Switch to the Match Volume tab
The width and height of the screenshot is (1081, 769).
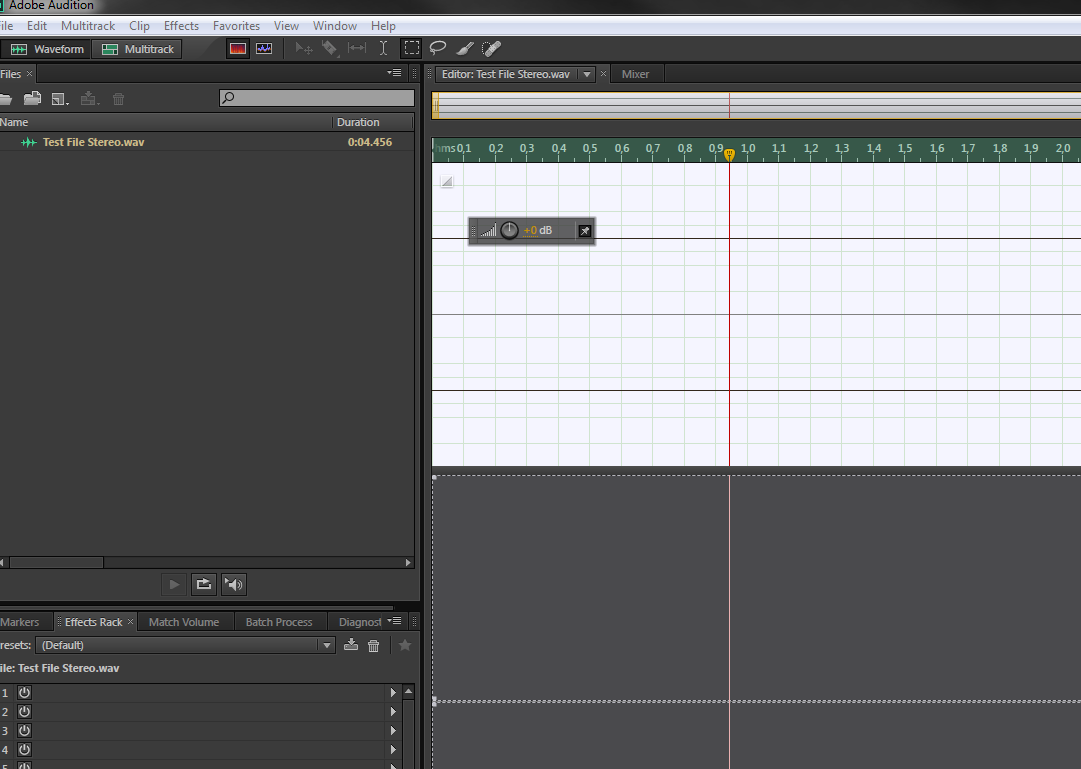coord(183,622)
